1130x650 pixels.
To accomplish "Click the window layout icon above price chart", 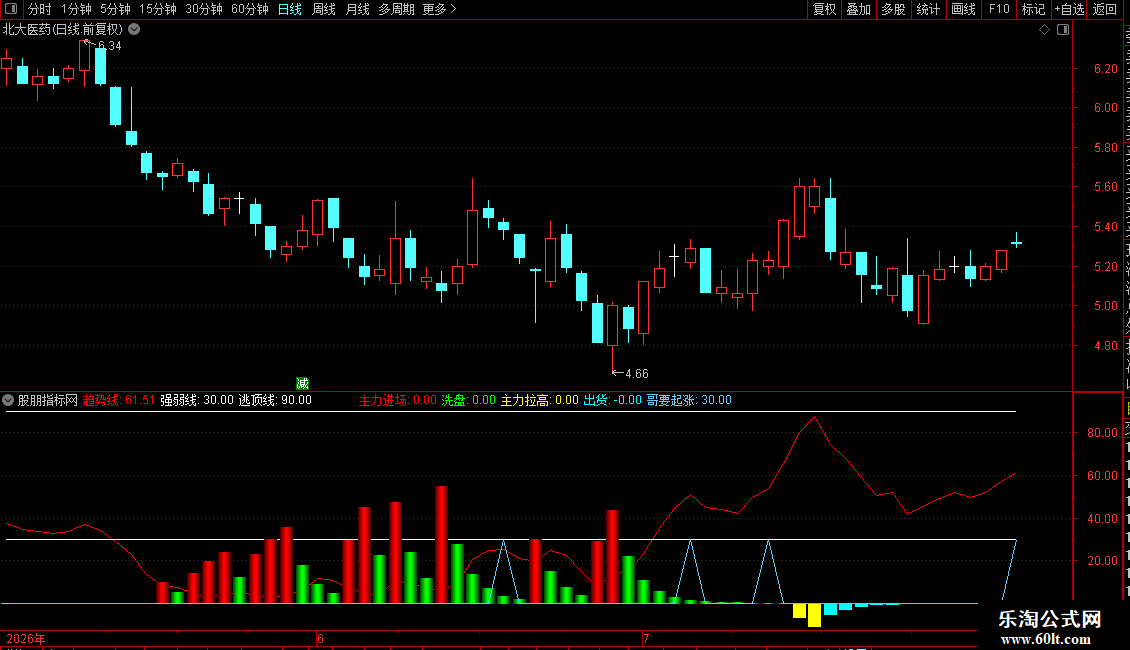I will pyautogui.click(x=1063, y=30).
